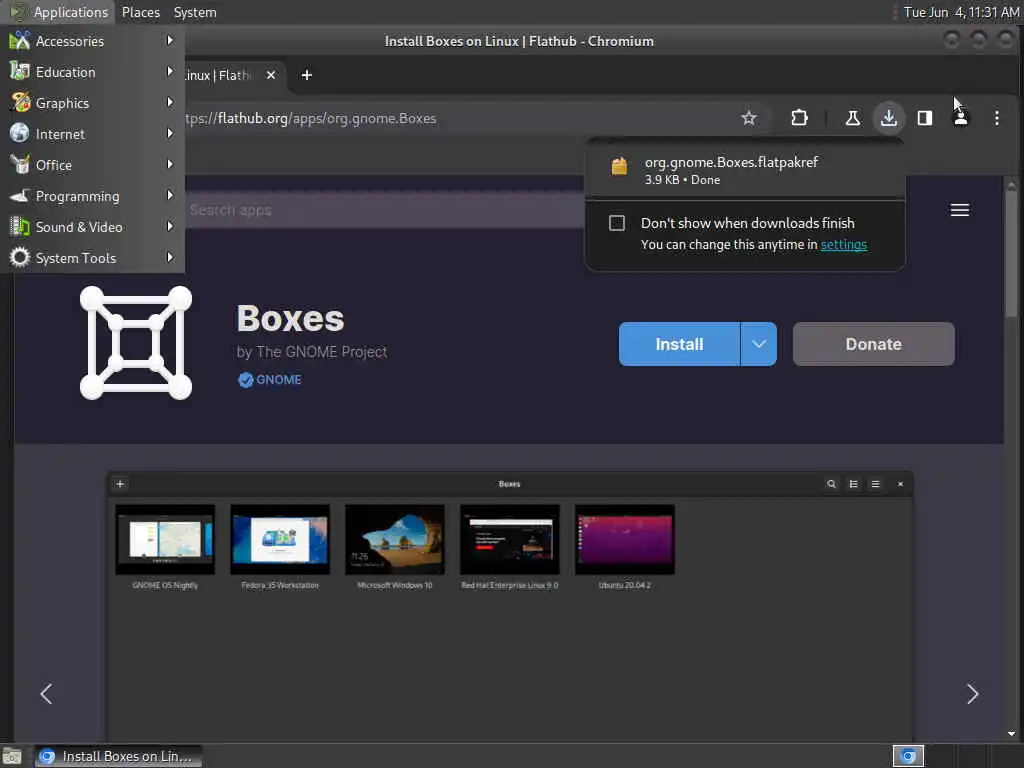Open a new tab with plus button
The height and width of the screenshot is (768, 1024).
pos(306,75)
